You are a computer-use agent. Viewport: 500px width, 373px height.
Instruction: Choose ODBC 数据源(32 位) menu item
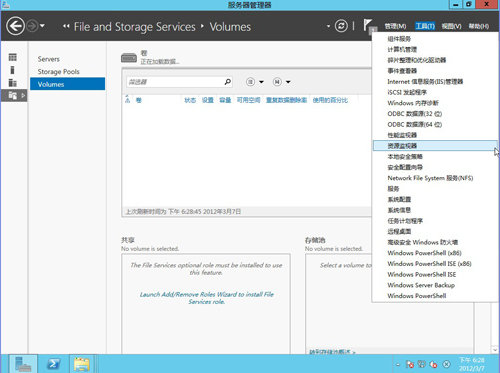[x=434, y=114]
